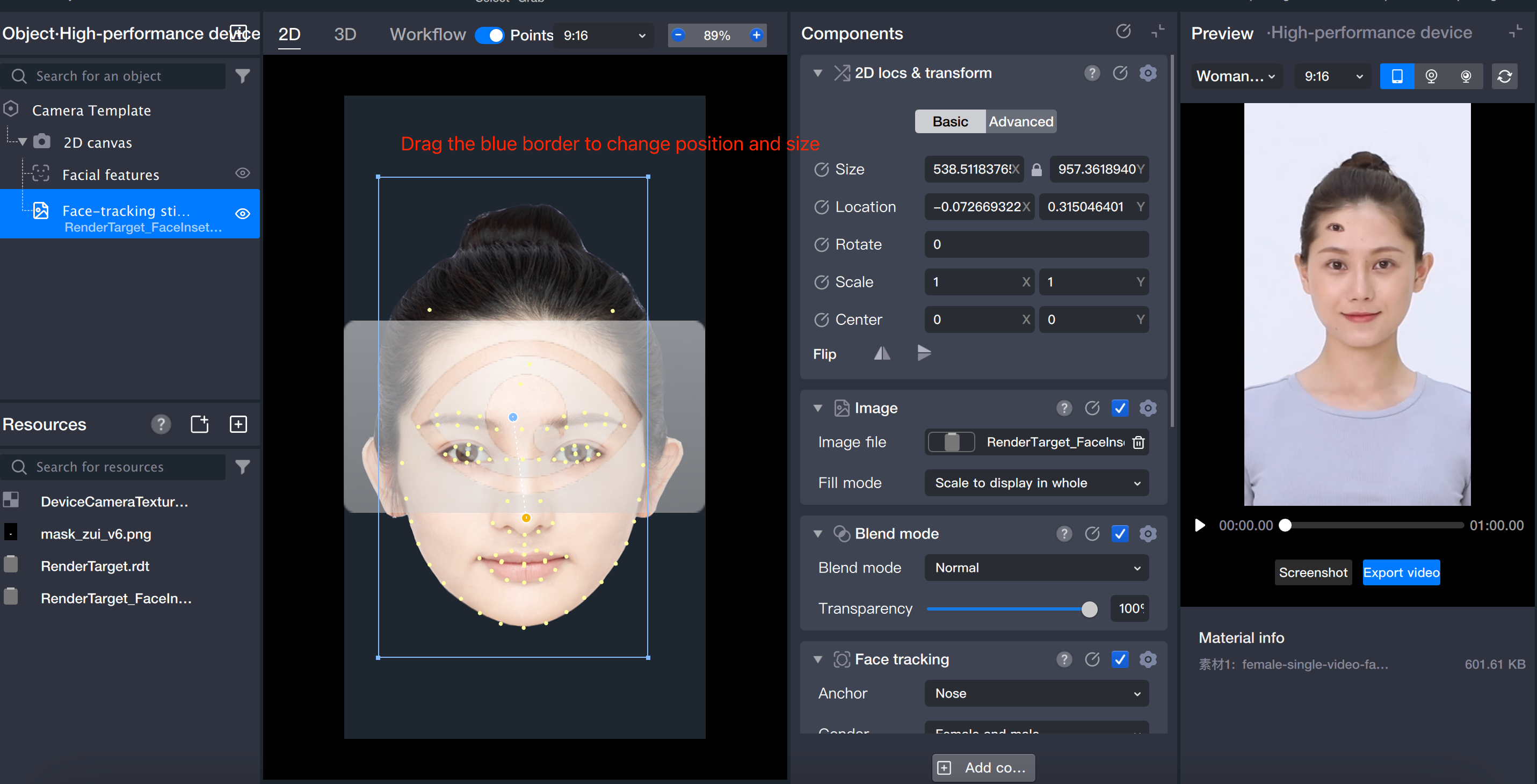Switch to the Advanced transform tab
1537x784 pixels.
pos(1020,122)
